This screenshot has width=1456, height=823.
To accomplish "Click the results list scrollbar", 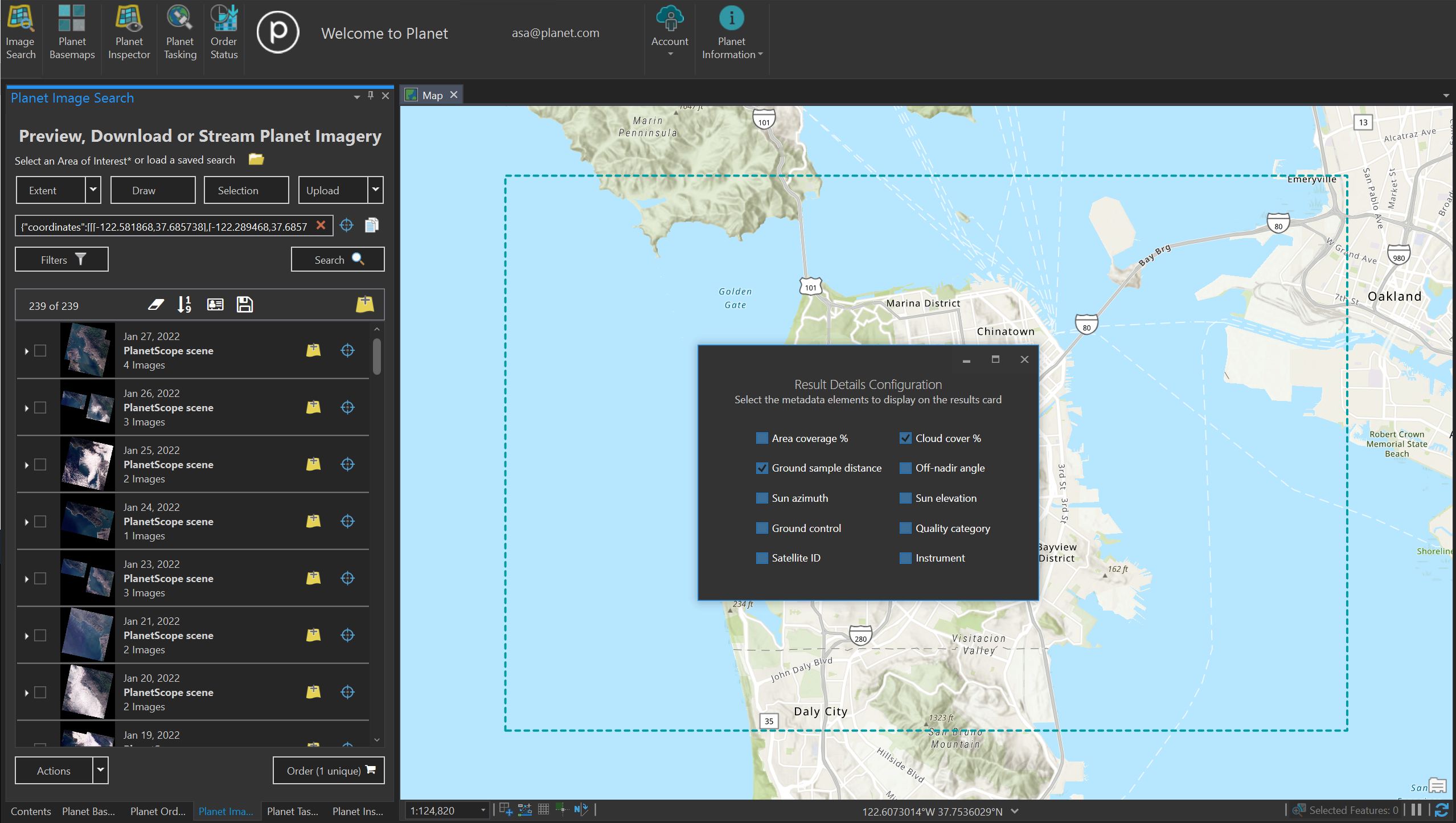I will point(377,357).
